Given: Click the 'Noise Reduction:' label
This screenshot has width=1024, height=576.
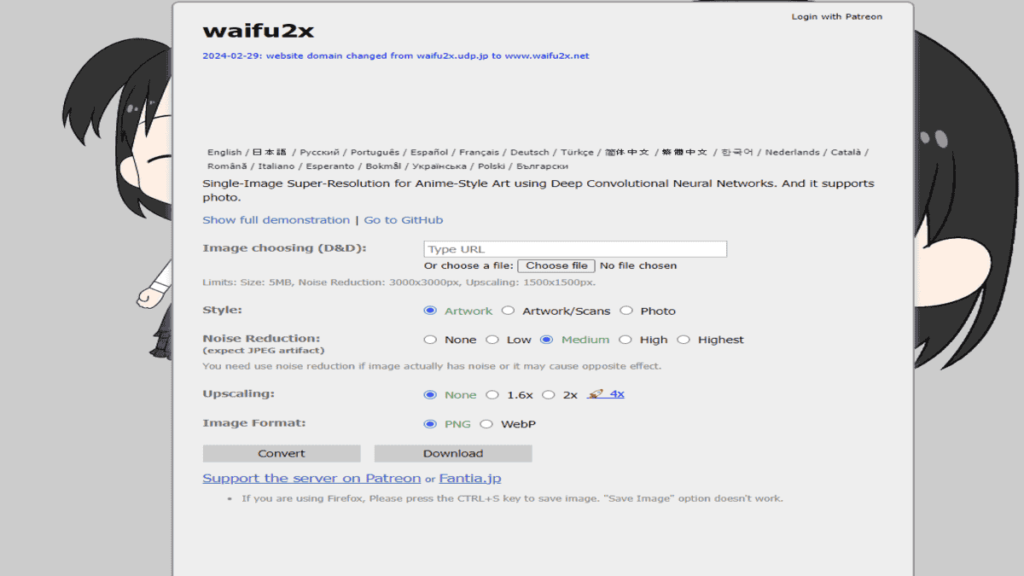Looking at the screenshot, I should click(261, 338).
